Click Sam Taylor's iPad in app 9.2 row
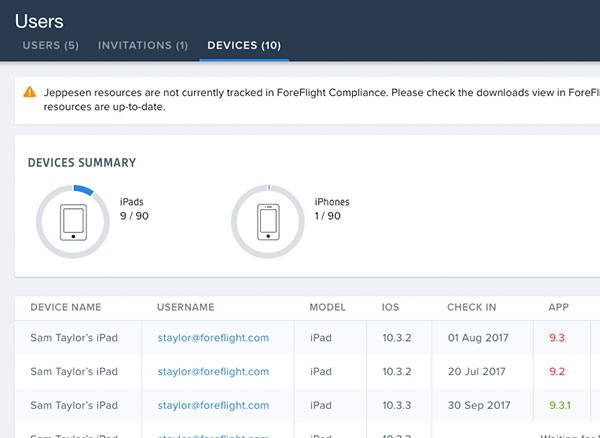The image size is (600, 438). [x=74, y=371]
